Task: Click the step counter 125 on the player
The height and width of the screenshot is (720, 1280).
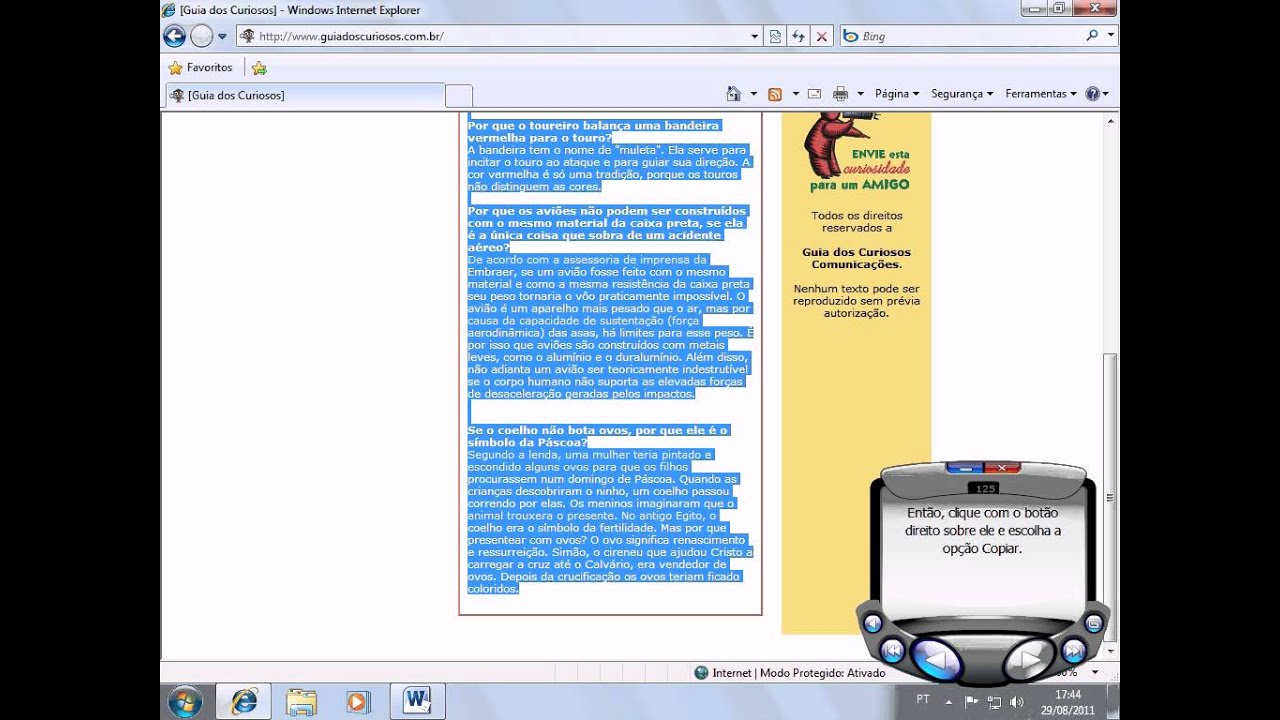Action: click(984, 488)
